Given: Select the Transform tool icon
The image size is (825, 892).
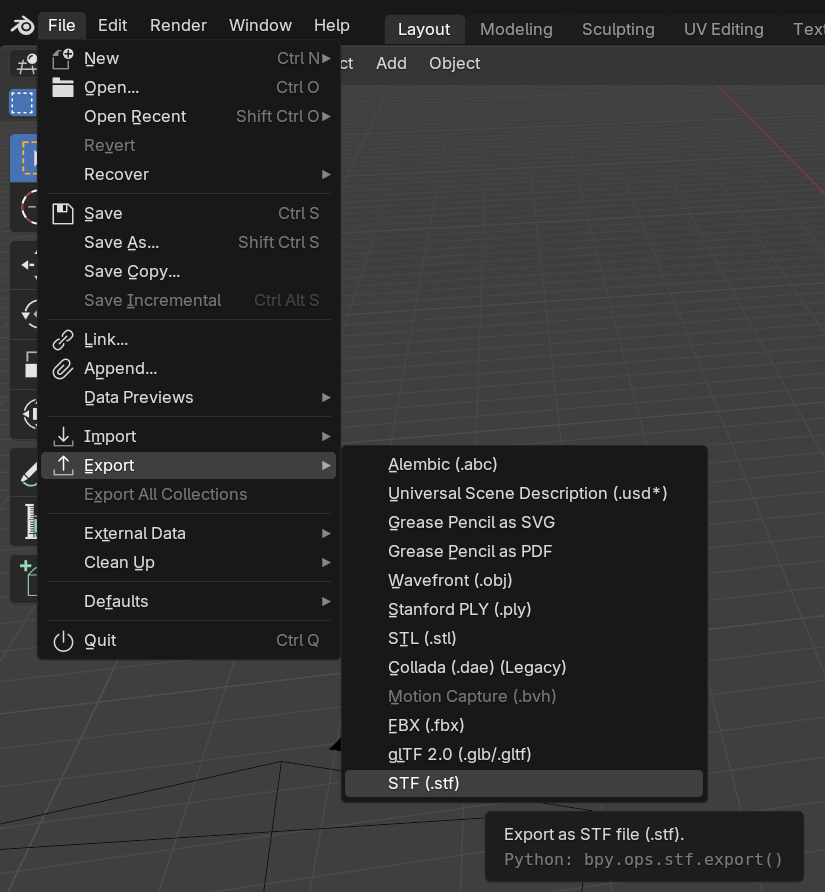Looking at the screenshot, I should tap(24, 414).
